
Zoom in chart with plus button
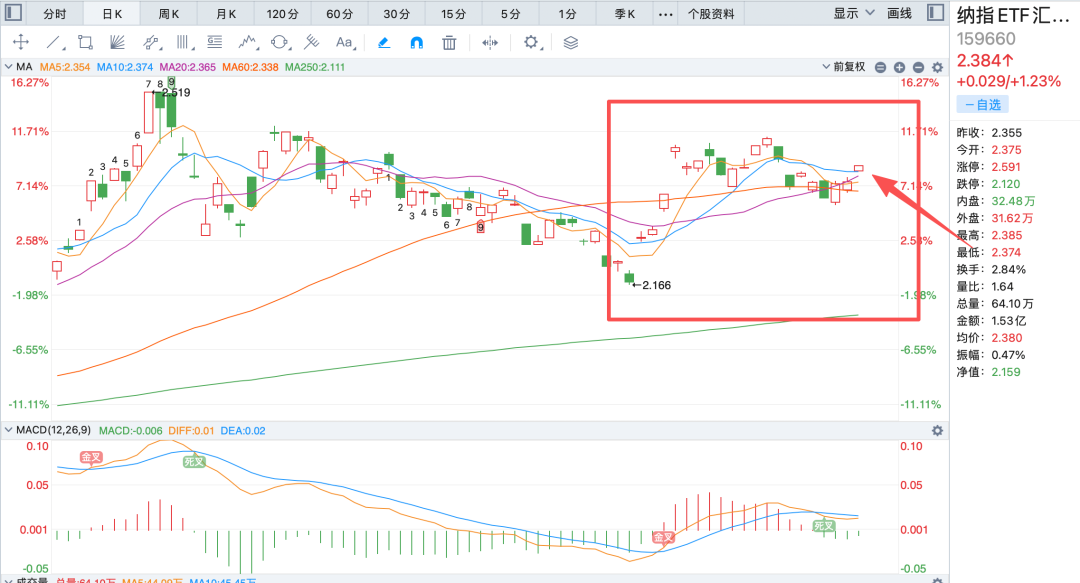tap(900, 68)
